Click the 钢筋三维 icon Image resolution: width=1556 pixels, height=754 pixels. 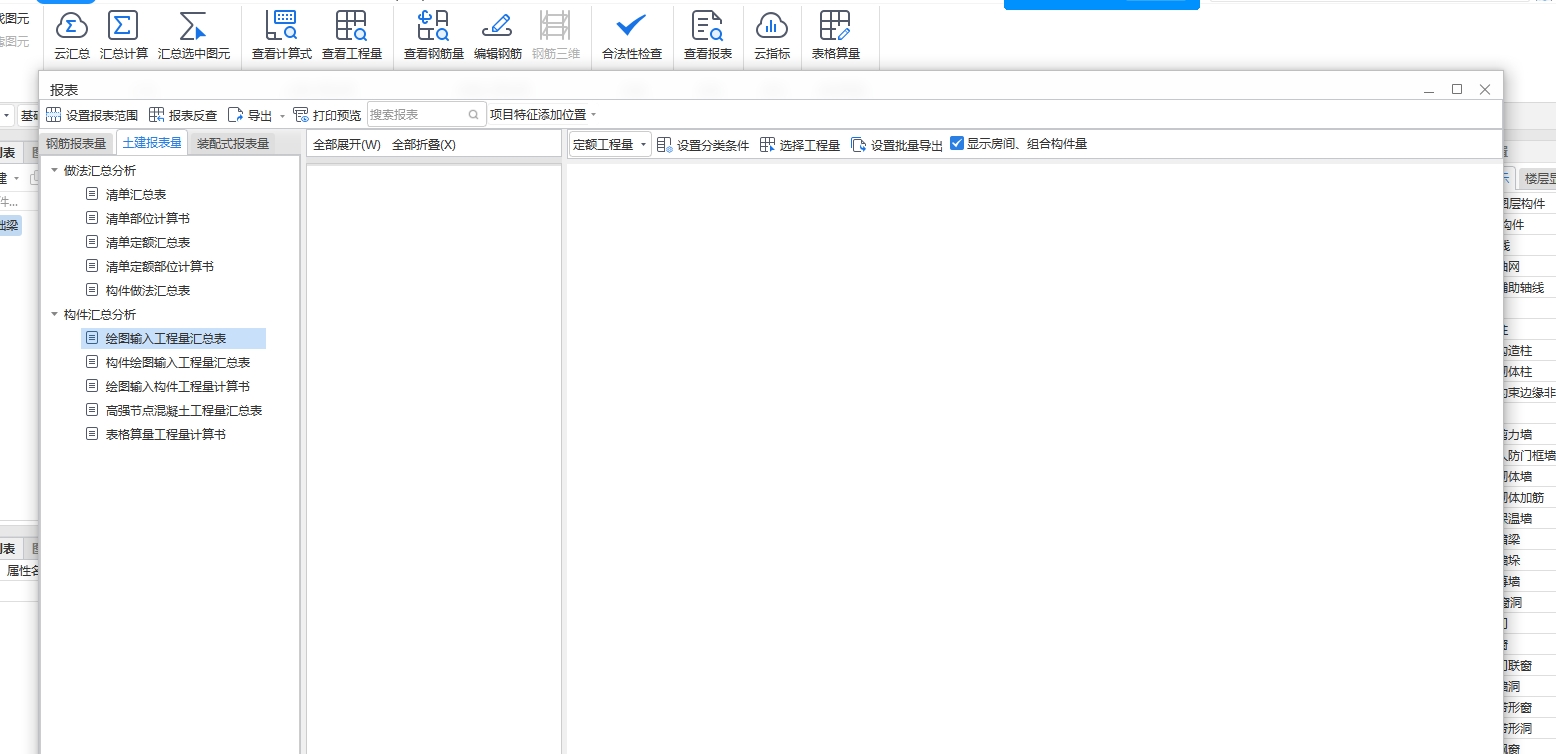point(556,25)
